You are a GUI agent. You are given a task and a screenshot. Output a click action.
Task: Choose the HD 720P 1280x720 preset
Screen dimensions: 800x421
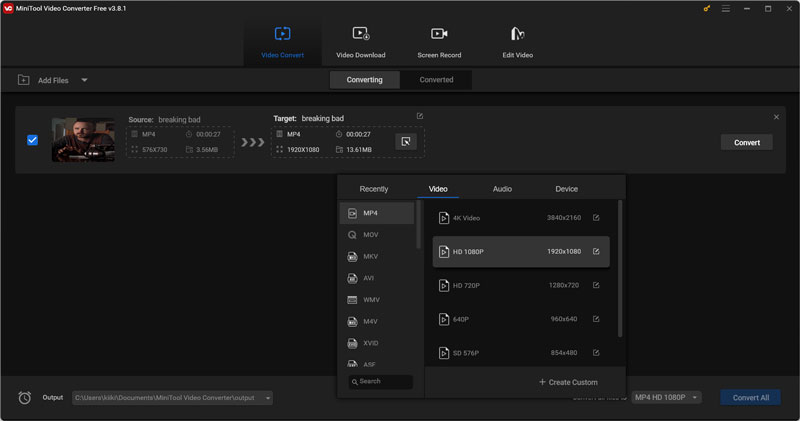click(521, 285)
